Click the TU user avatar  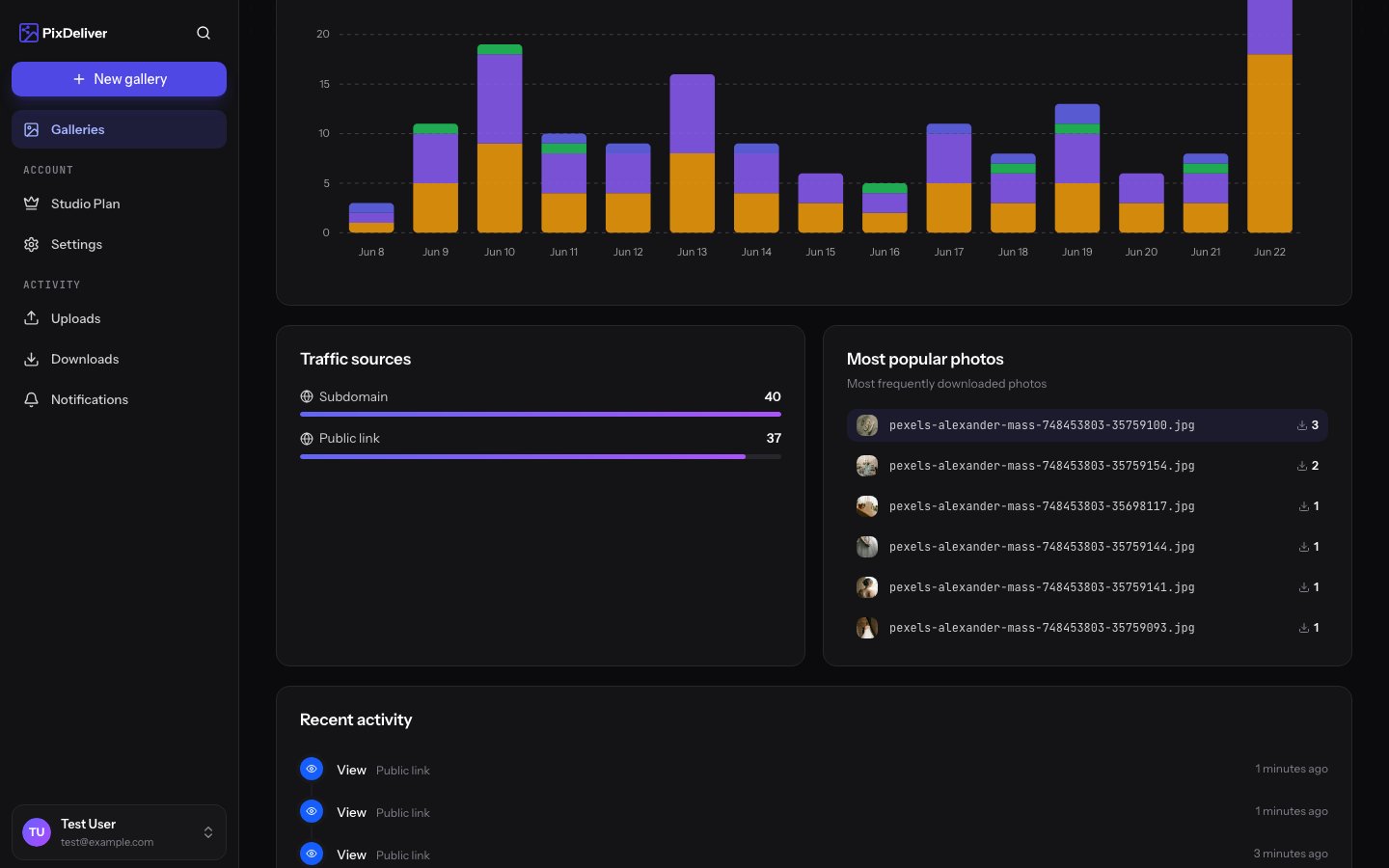click(37, 832)
